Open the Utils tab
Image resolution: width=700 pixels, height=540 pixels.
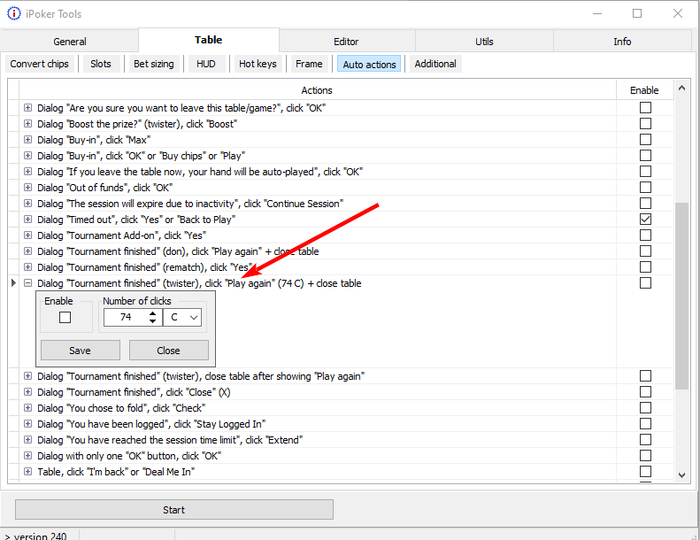(484, 42)
